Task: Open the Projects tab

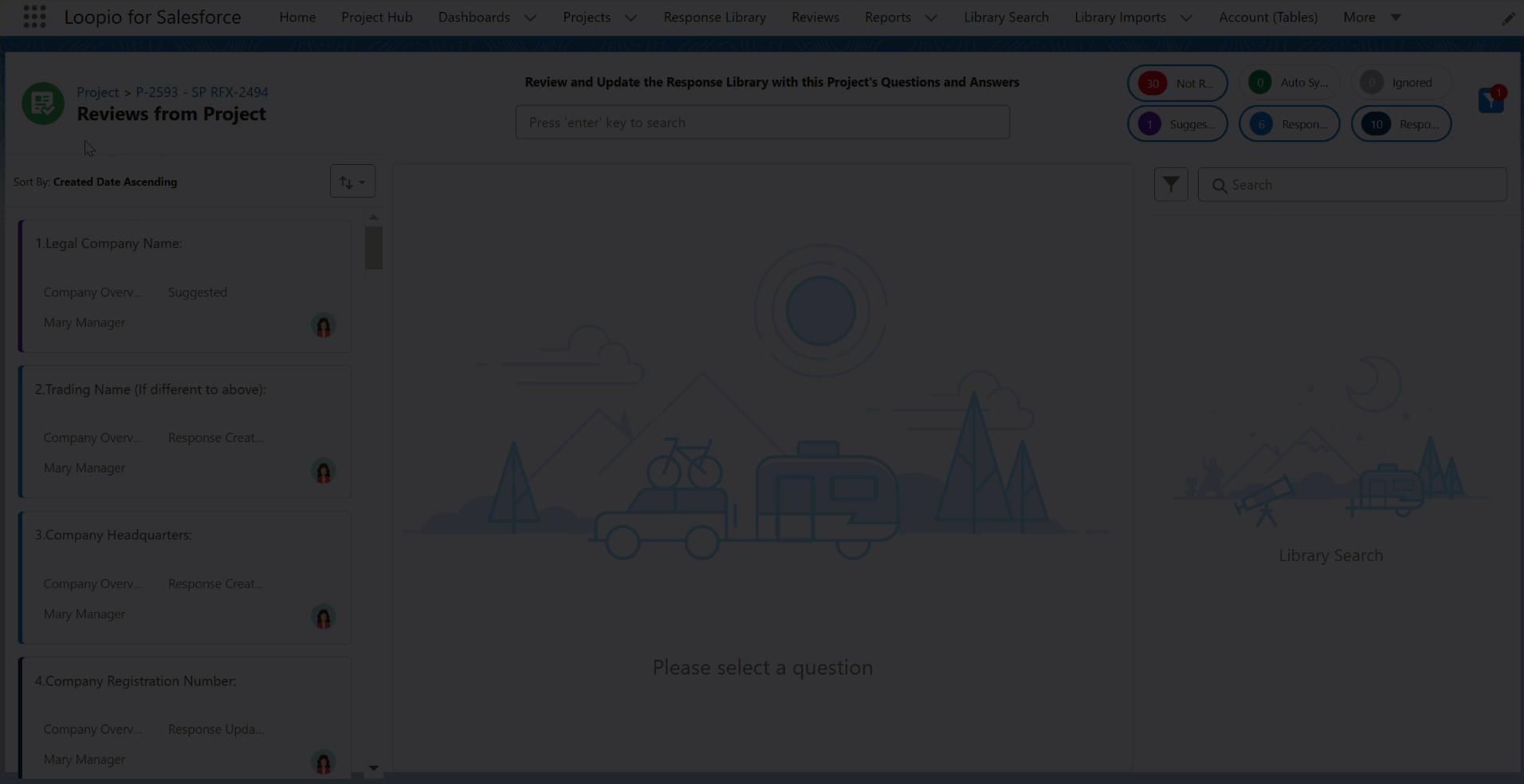Action: click(x=587, y=17)
